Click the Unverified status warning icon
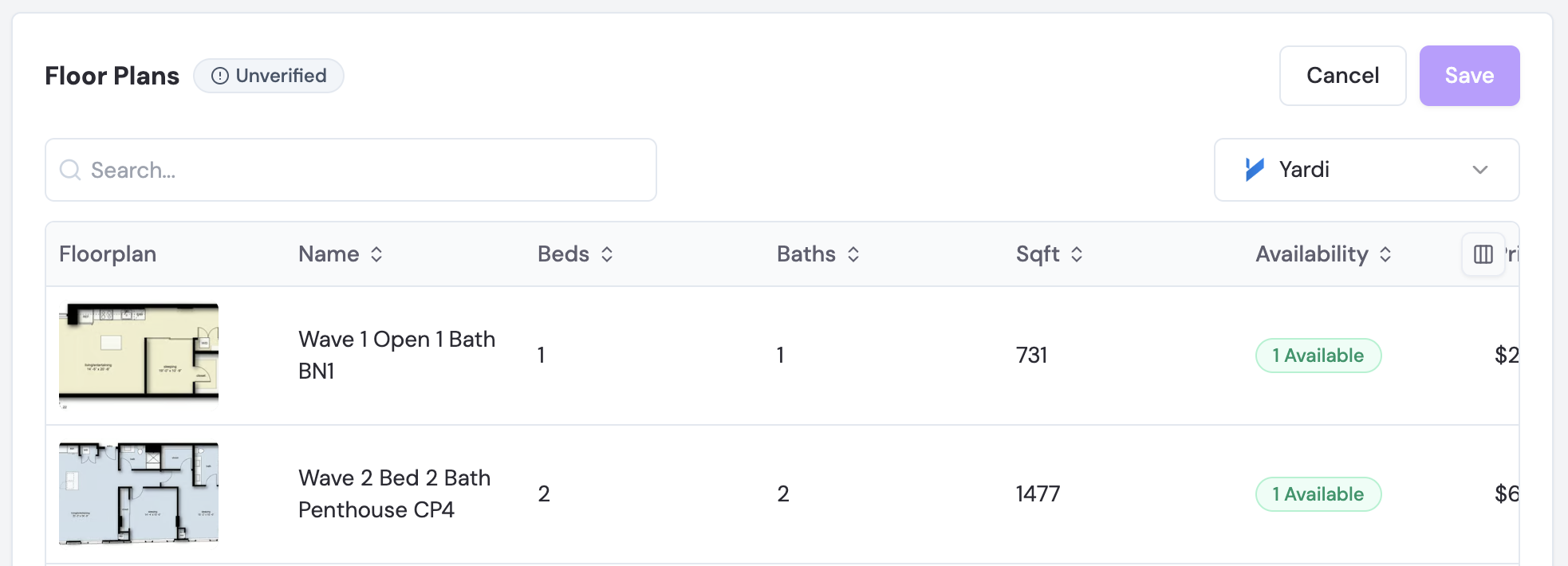This screenshot has width=1568, height=566. [220, 76]
